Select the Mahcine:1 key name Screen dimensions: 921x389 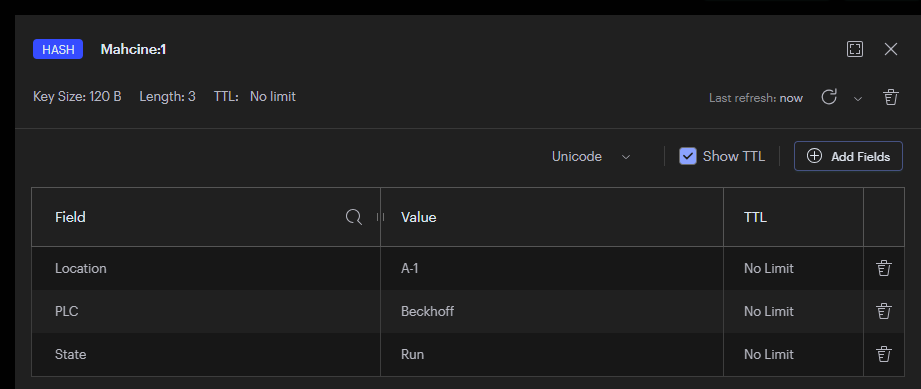point(133,49)
